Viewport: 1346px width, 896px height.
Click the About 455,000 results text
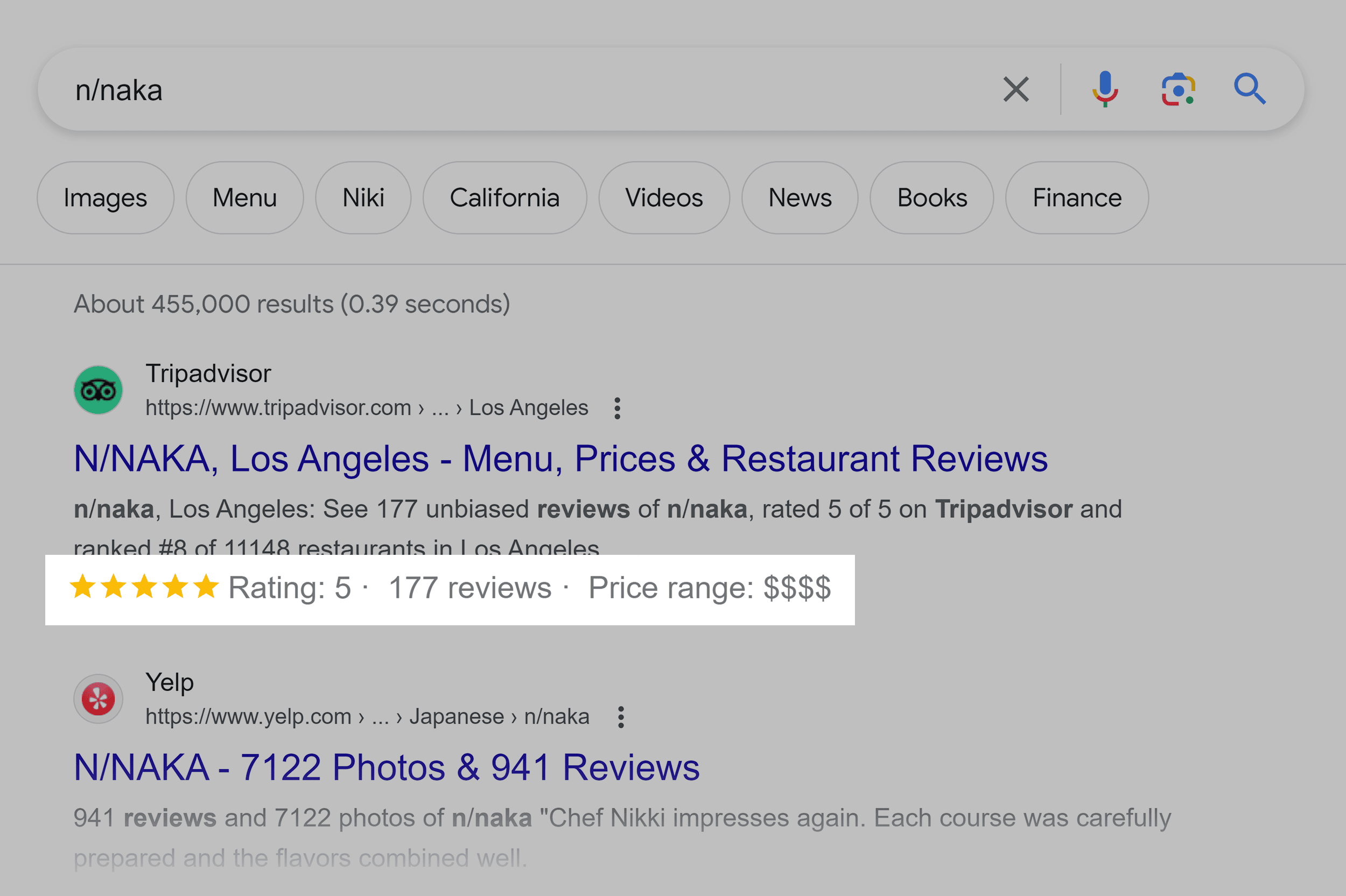point(291,304)
